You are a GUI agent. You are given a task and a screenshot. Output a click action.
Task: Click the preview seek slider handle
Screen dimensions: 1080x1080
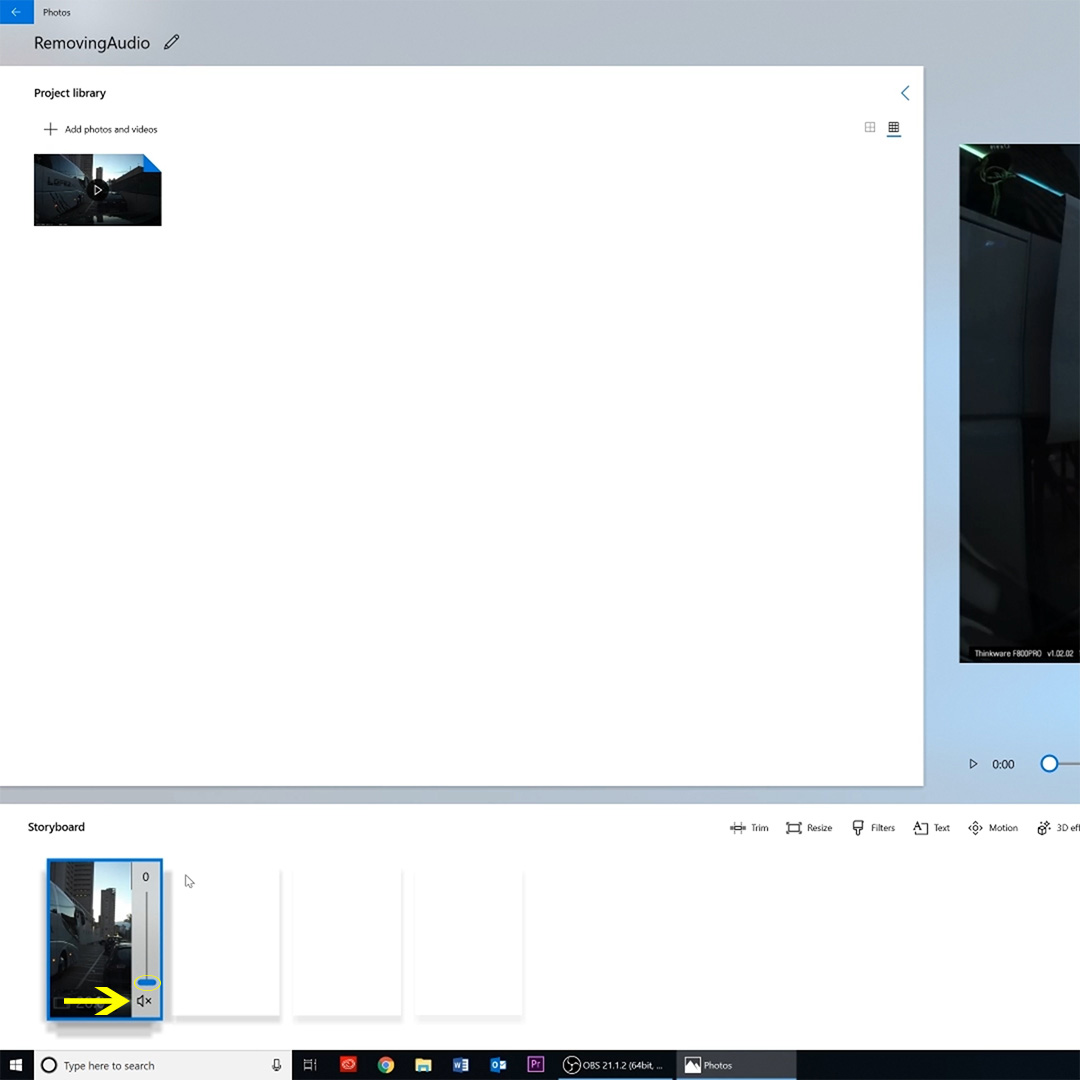click(1049, 764)
